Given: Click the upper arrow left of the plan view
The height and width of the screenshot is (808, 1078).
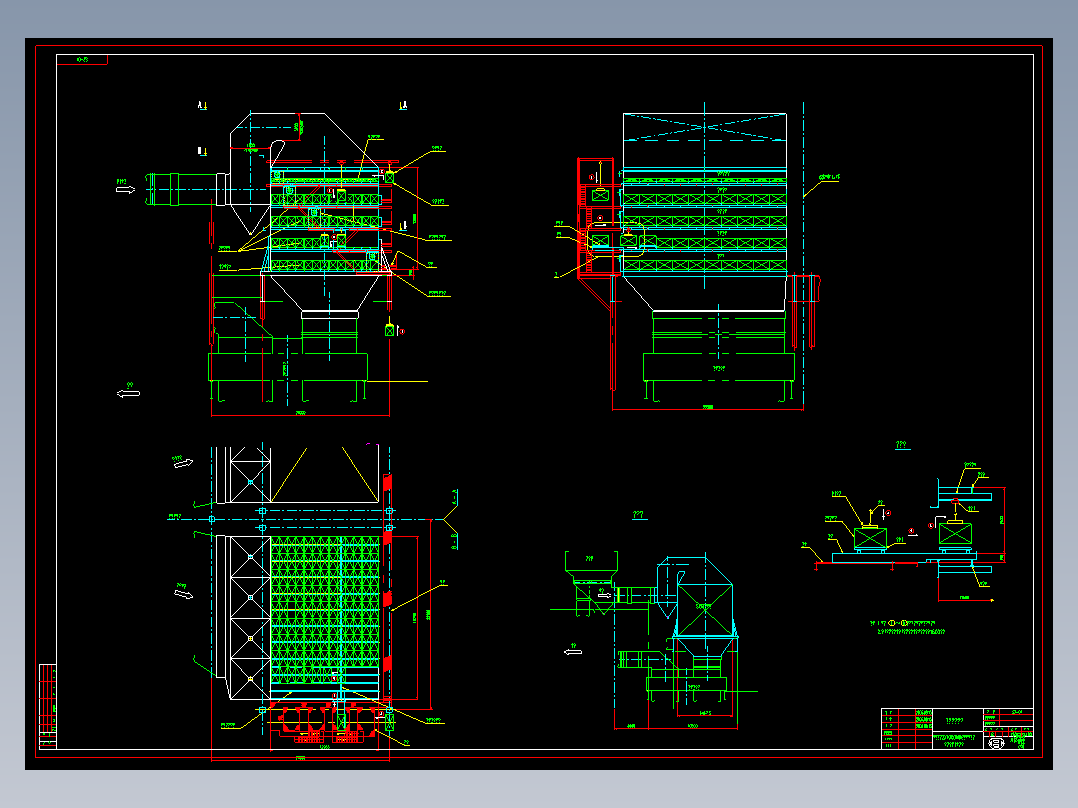Looking at the screenshot, I should coord(183,463).
